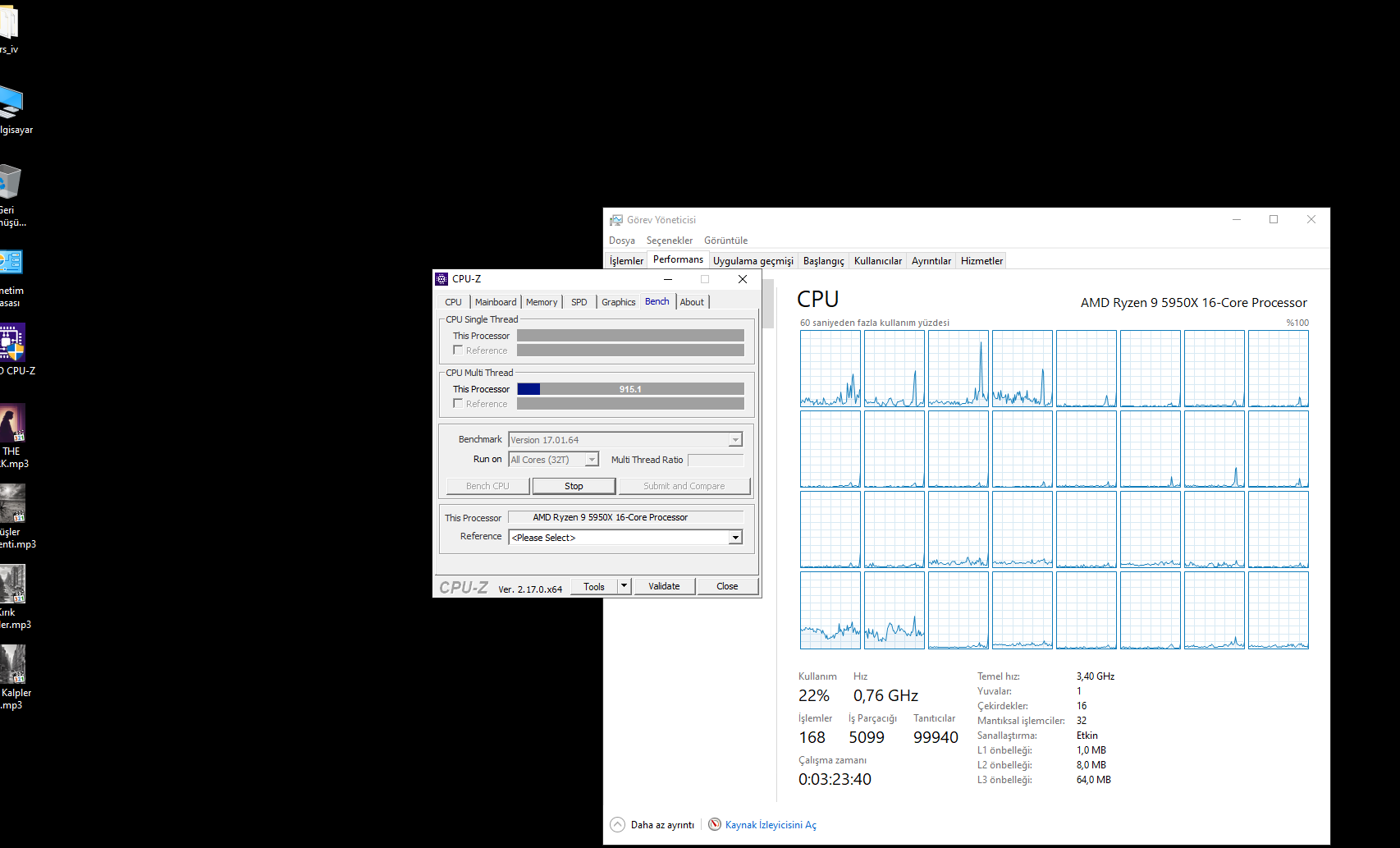
Task: Click the Görev Yöneticisi title bar icon
Action: pos(616,220)
